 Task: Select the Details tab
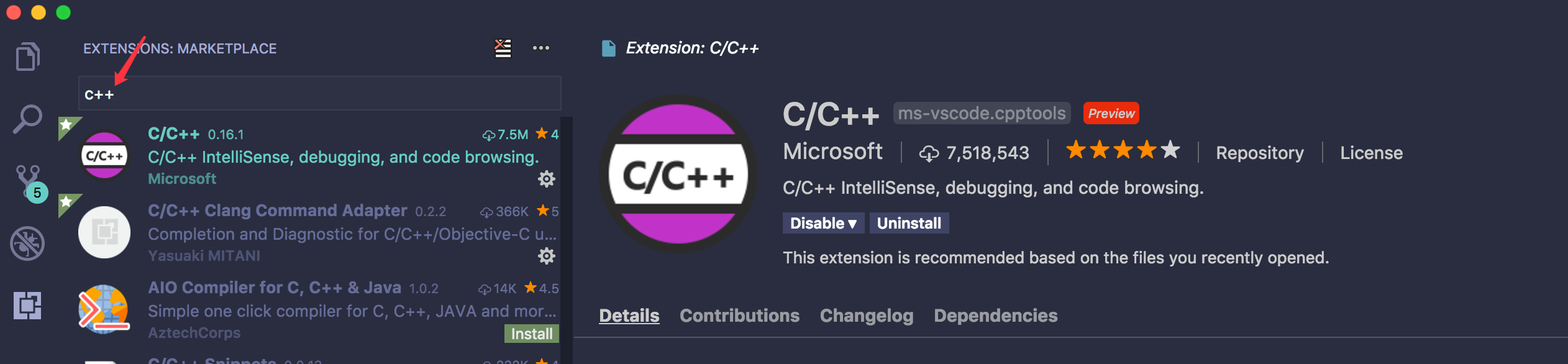point(629,316)
